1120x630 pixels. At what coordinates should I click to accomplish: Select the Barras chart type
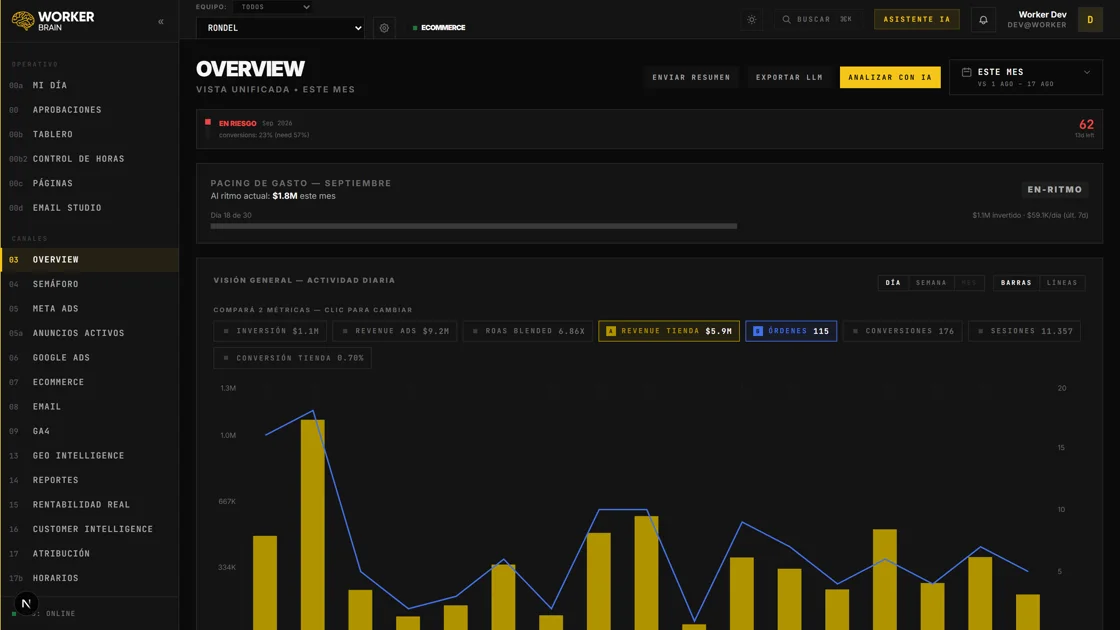point(1016,283)
